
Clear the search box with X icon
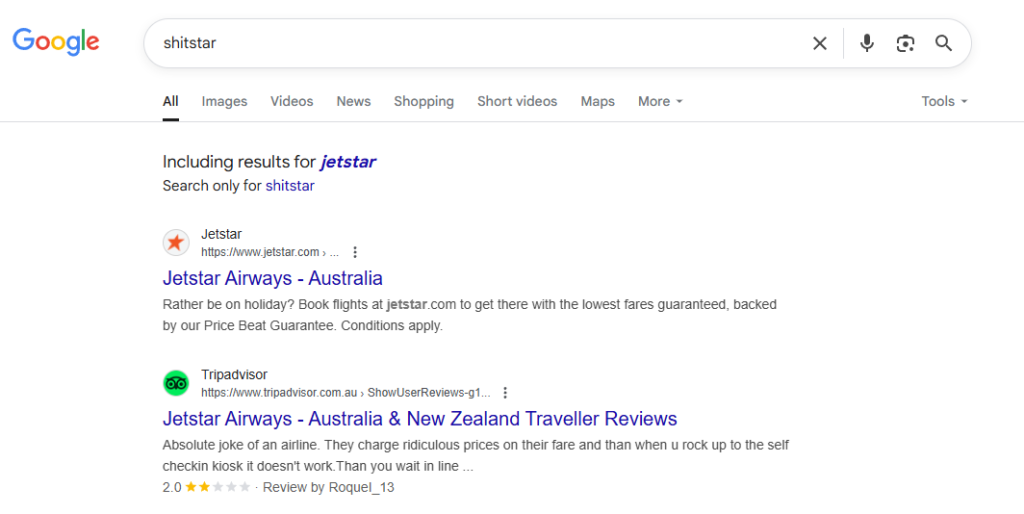click(820, 43)
